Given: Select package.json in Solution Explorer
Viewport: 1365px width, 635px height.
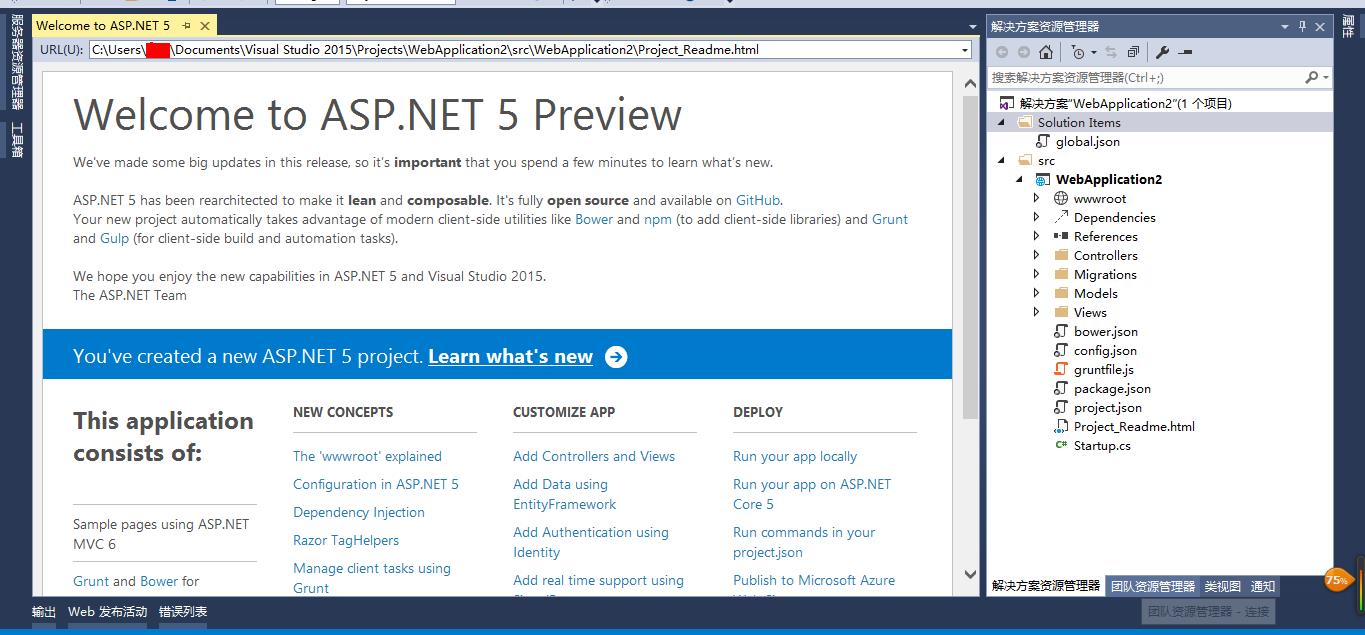Looking at the screenshot, I should click(x=1112, y=388).
